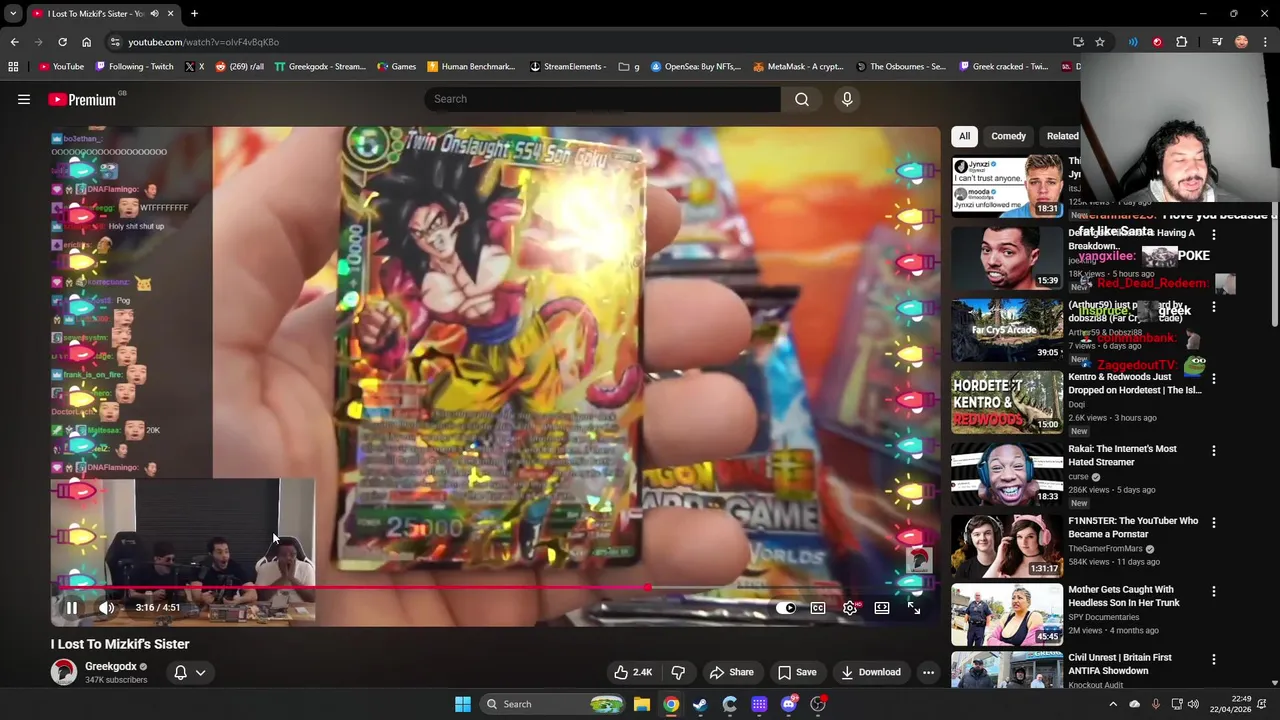The width and height of the screenshot is (1280, 720).
Task: Select the Related filter chip
Action: click(x=1061, y=136)
